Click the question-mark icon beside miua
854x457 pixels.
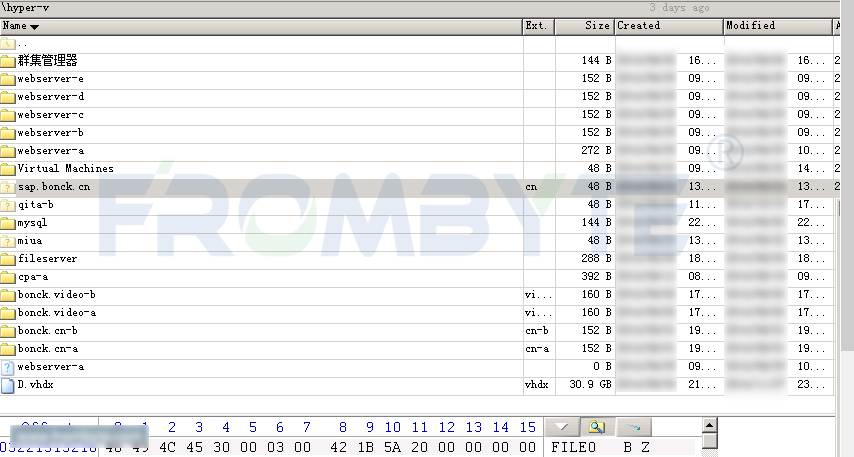(x=8, y=241)
